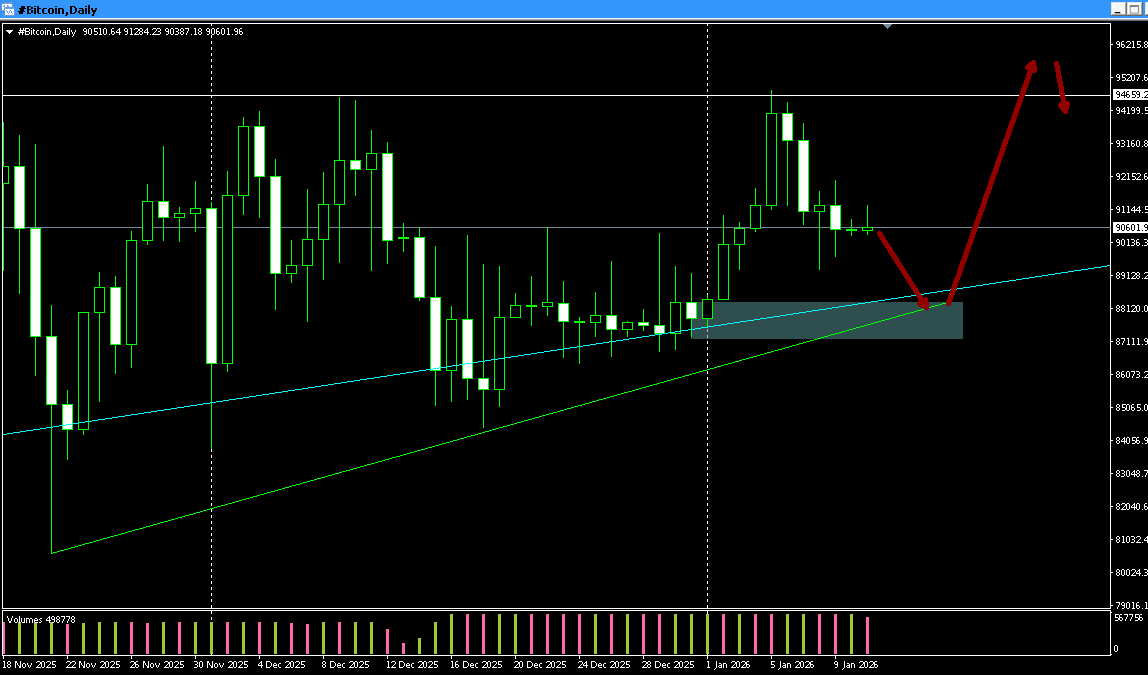Click the 22 Nov 2025 date label
The width and height of the screenshot is (1148, 675).
point(93,665)
